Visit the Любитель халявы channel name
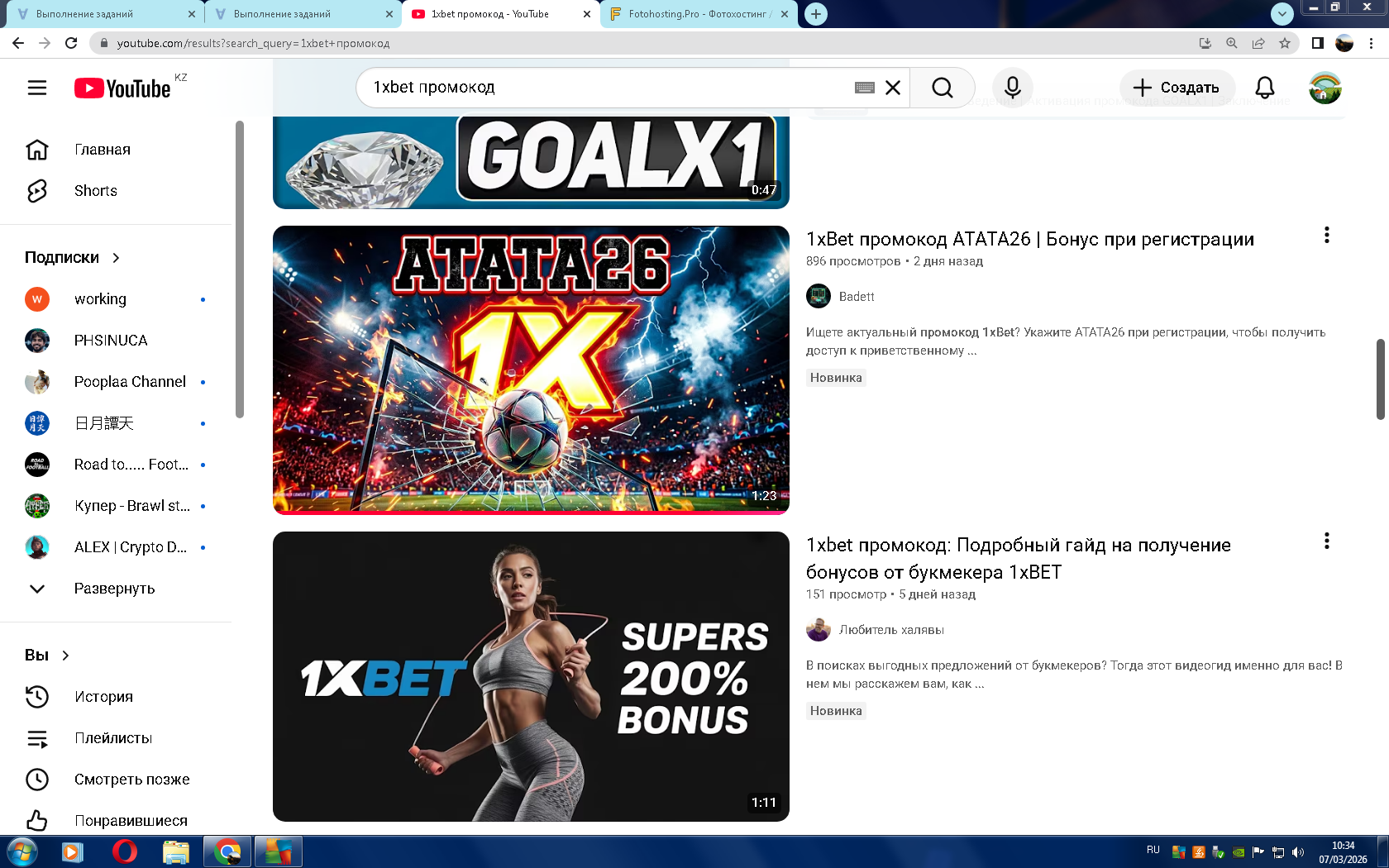1389x868 pixels. 891,630
